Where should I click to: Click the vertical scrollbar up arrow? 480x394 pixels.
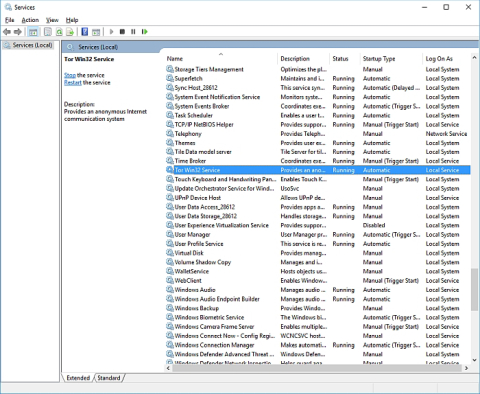click(474, 58)
